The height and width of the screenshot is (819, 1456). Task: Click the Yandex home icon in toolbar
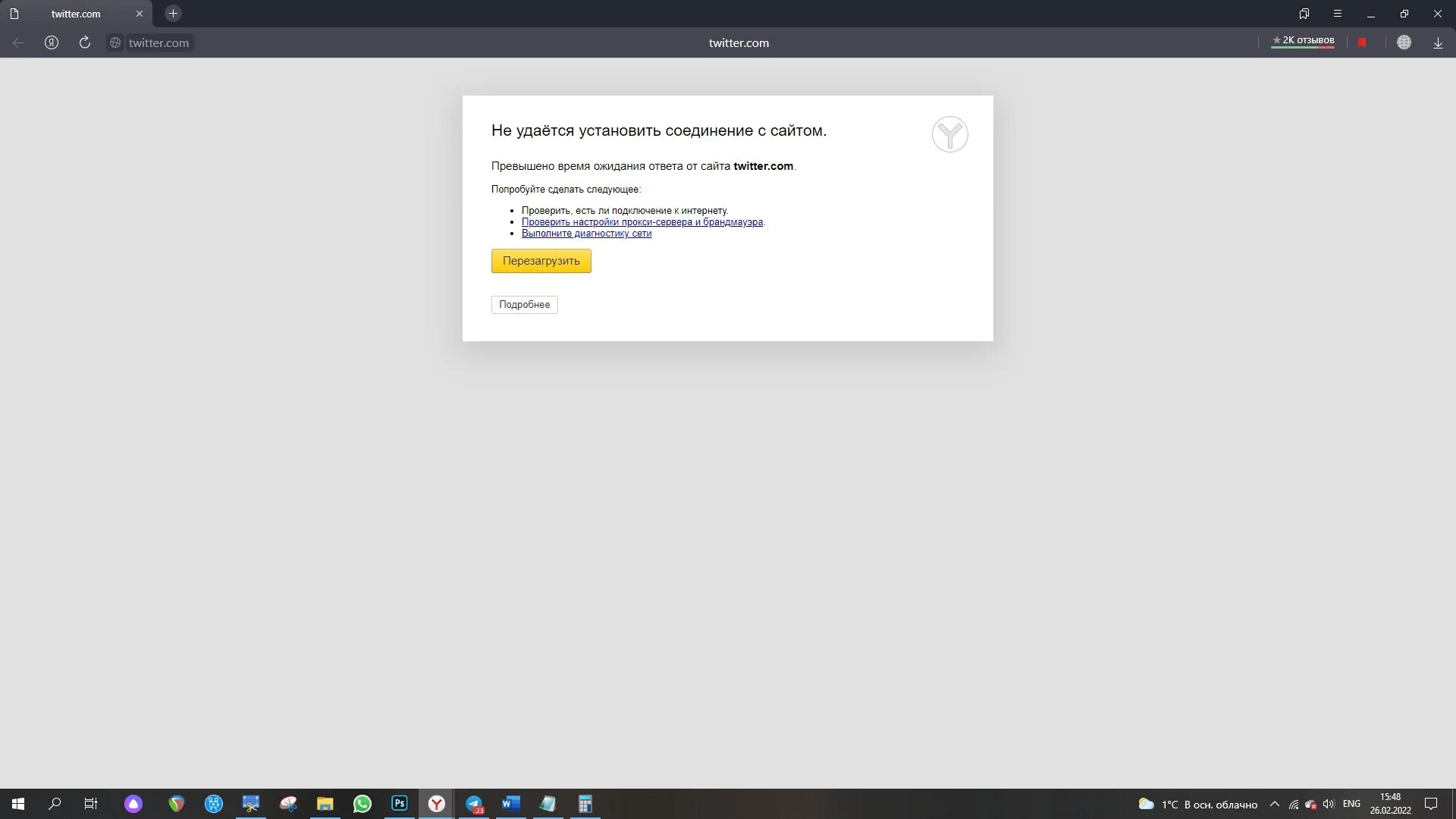(52, 42)
